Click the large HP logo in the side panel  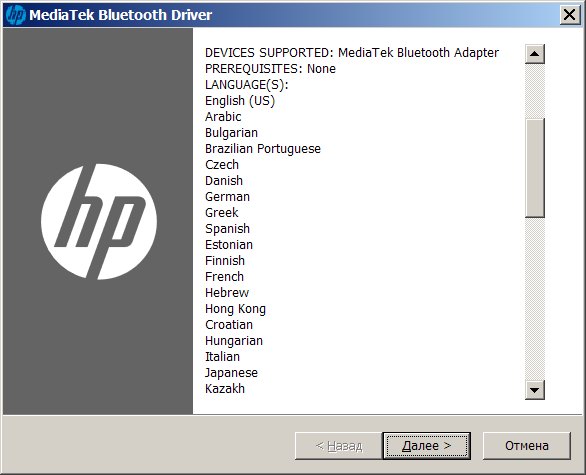[99, 222]
